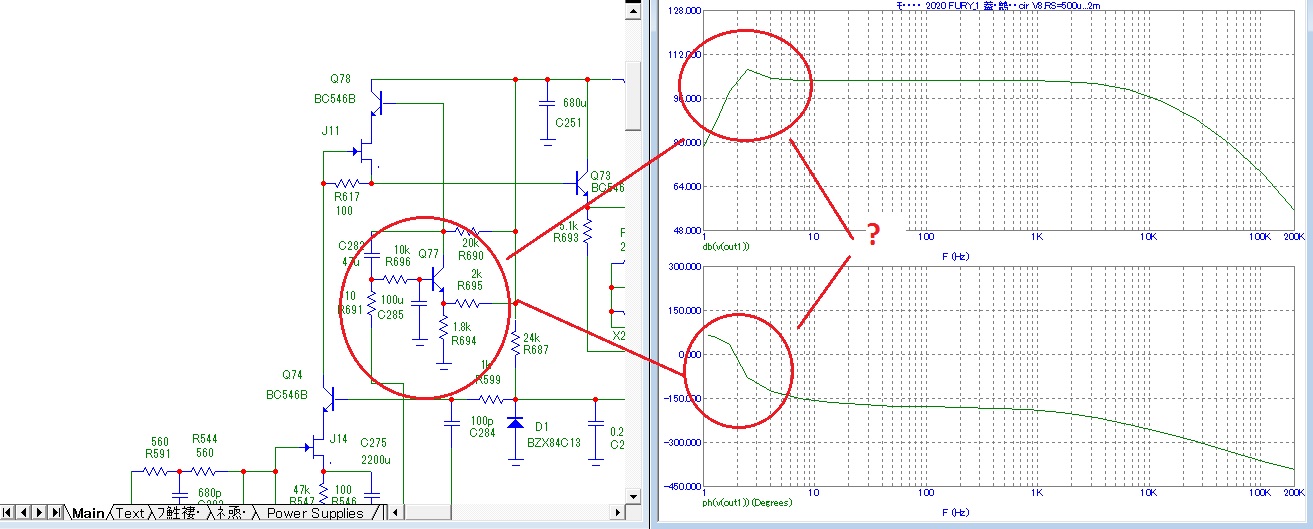Image resolution: width=1313 pixels, height=529 pixels.
Task: Select the Main schematic tab
Action: coord(88,513)
